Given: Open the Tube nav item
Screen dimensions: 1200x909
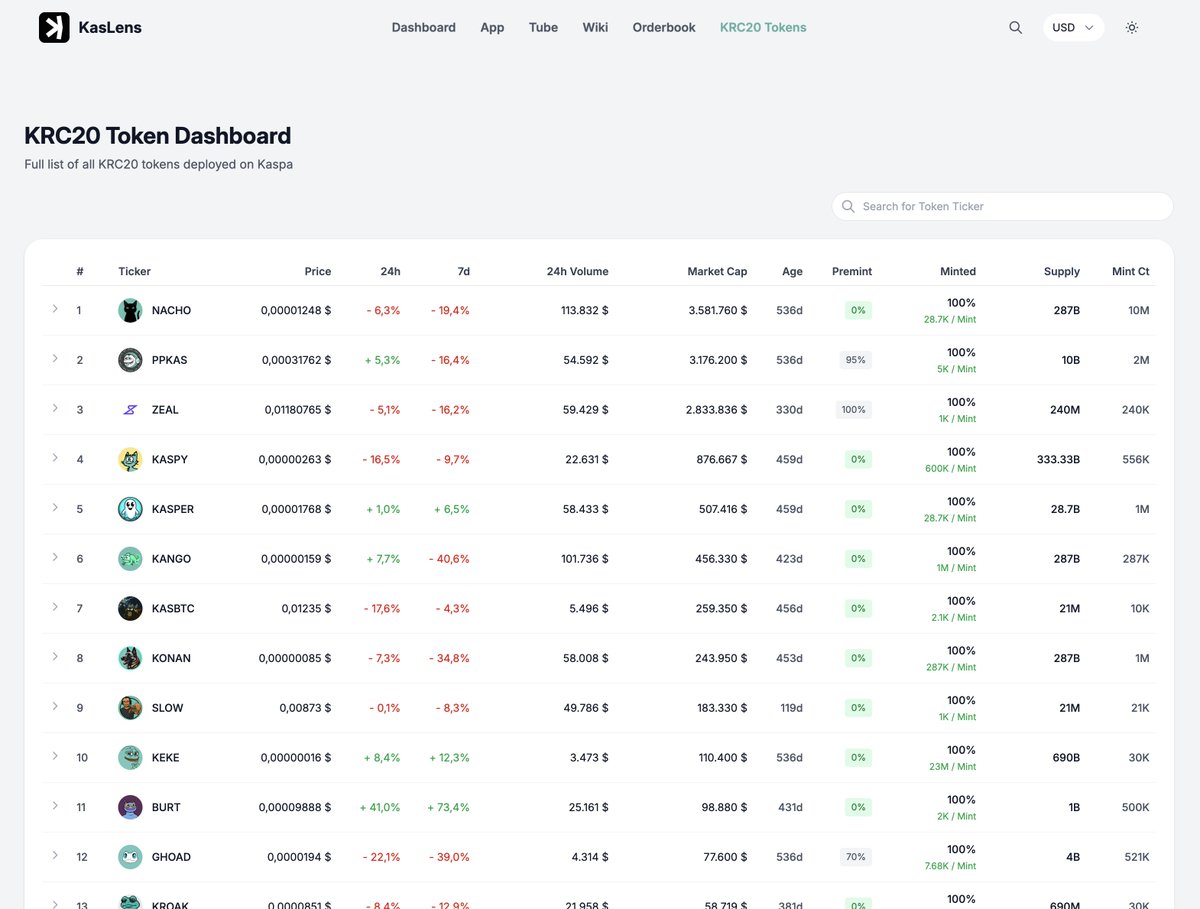Looking at the screenshot, I should tap(543, 28).
